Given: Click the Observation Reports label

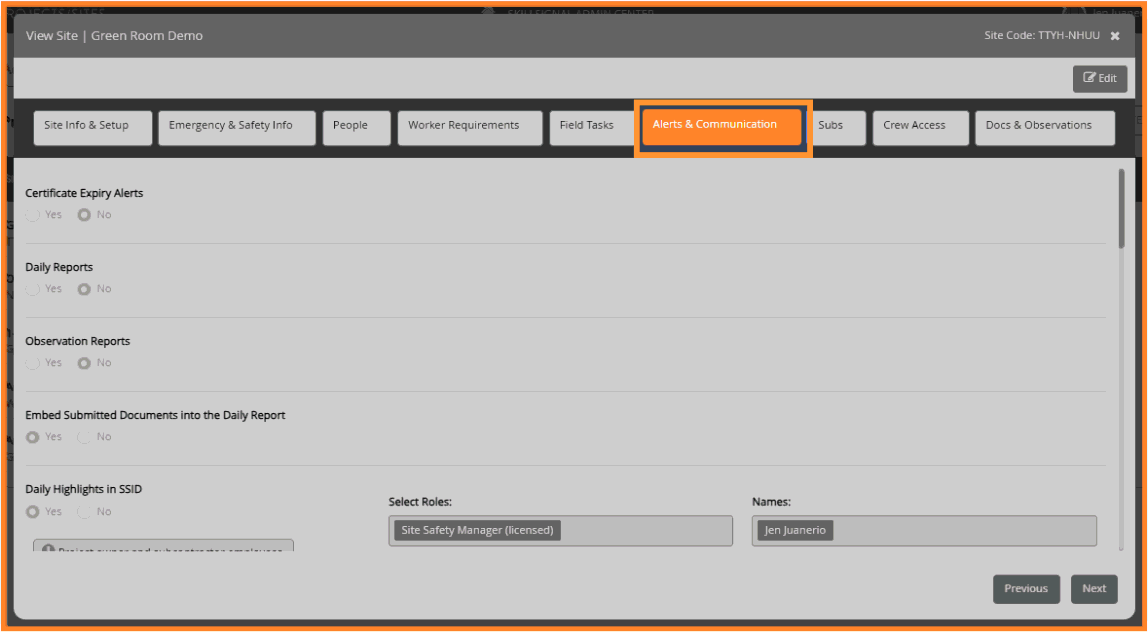Looking at the screenshot, I should coord(78,341).
